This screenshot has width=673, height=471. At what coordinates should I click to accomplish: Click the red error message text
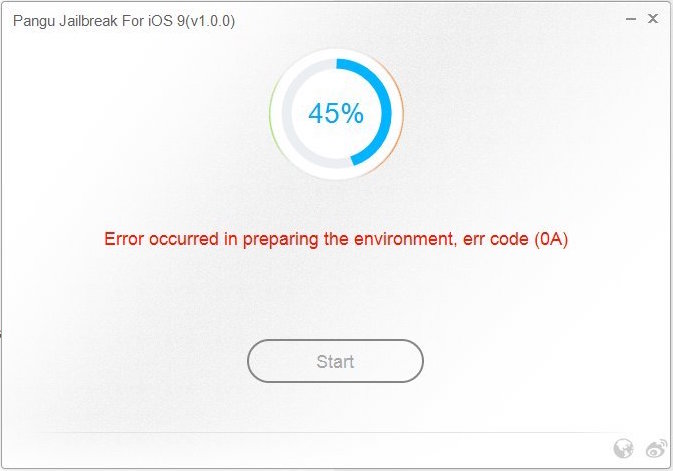click(336, 239)
